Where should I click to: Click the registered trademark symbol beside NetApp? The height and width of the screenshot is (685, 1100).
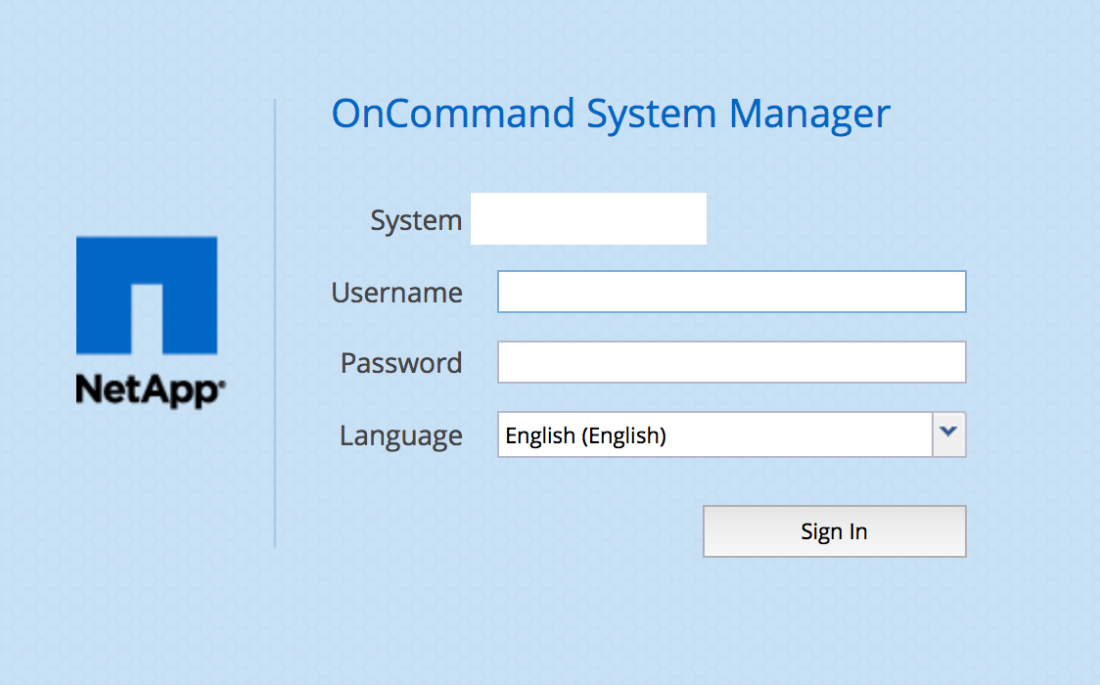[222, 381]
